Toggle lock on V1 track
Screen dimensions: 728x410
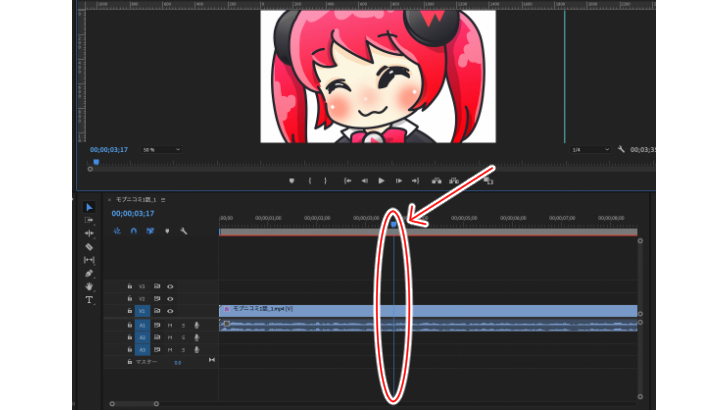coord(130,311)
